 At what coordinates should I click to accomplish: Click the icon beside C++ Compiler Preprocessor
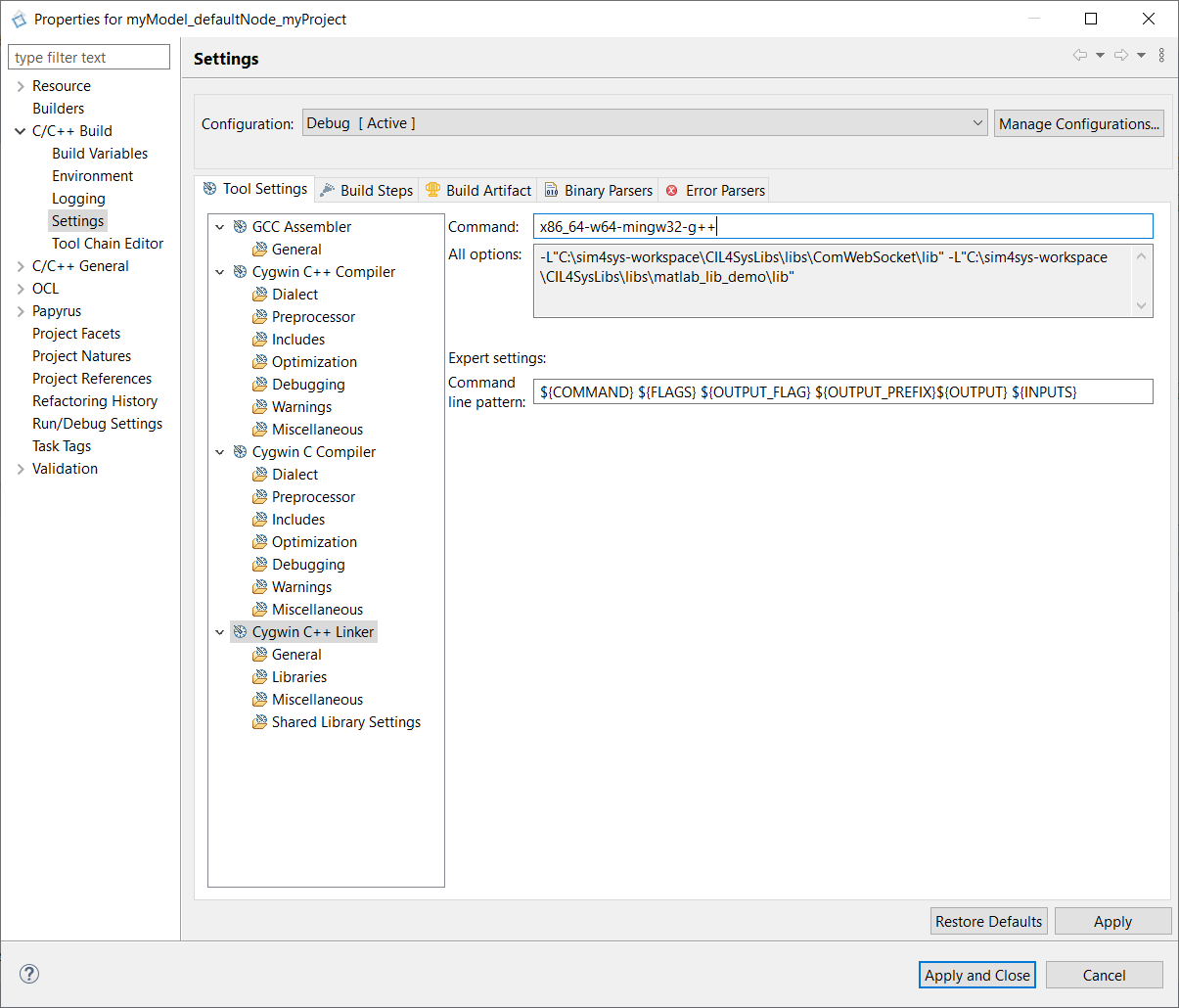pyautogui.click(x=259, y=317)
